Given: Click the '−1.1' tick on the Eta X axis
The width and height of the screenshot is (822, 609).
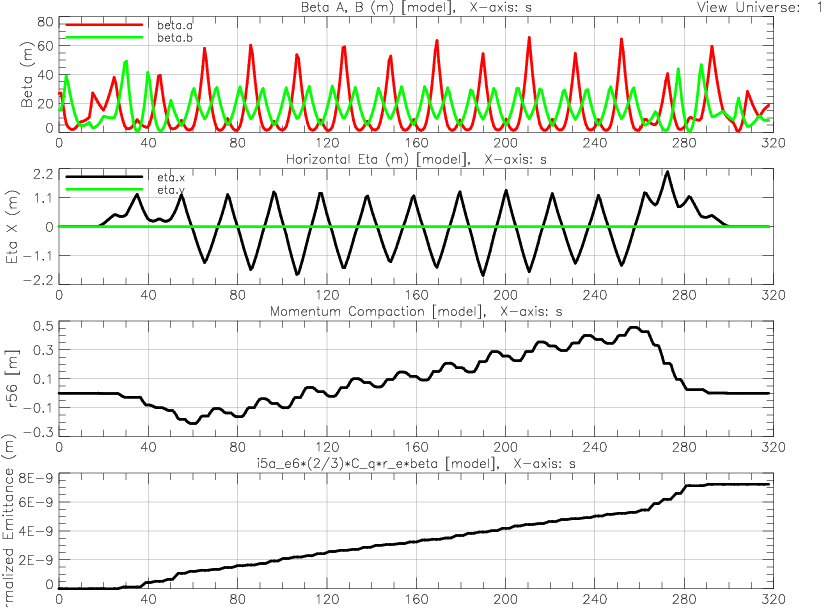Looking at the screenshot, I should tap(39, 256).
